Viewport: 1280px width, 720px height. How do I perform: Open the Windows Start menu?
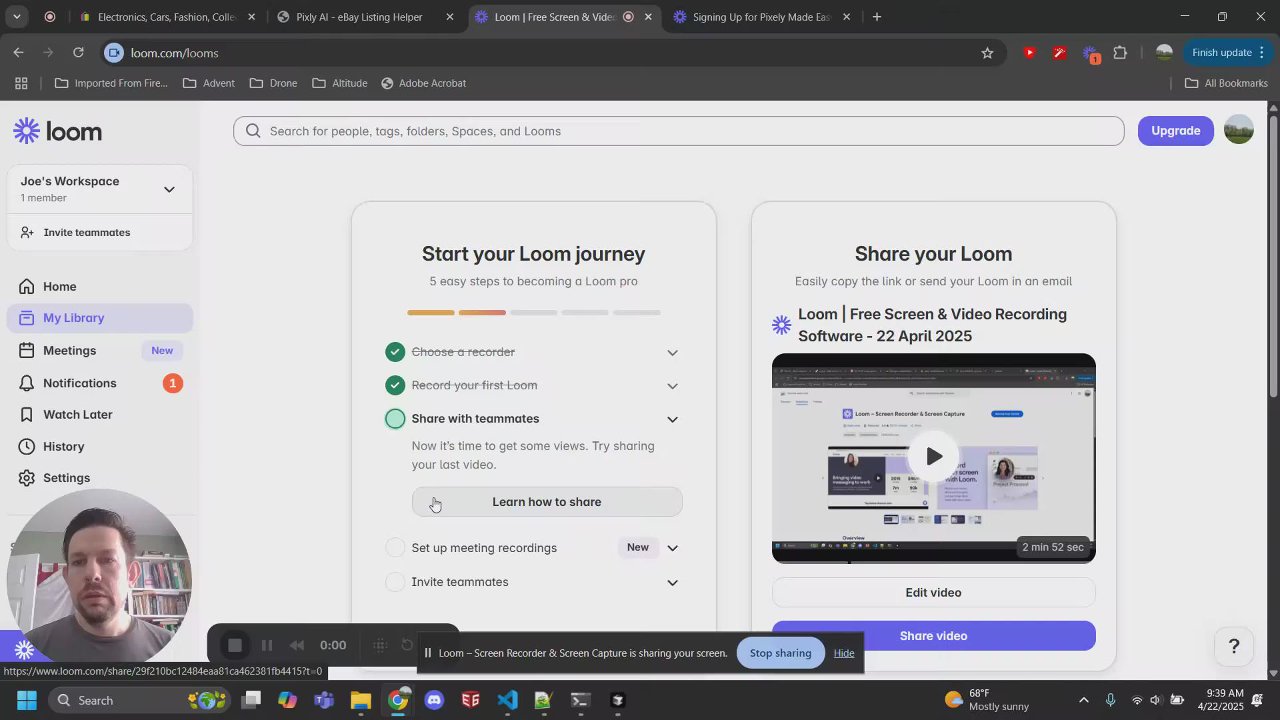[x=27, y=700]
